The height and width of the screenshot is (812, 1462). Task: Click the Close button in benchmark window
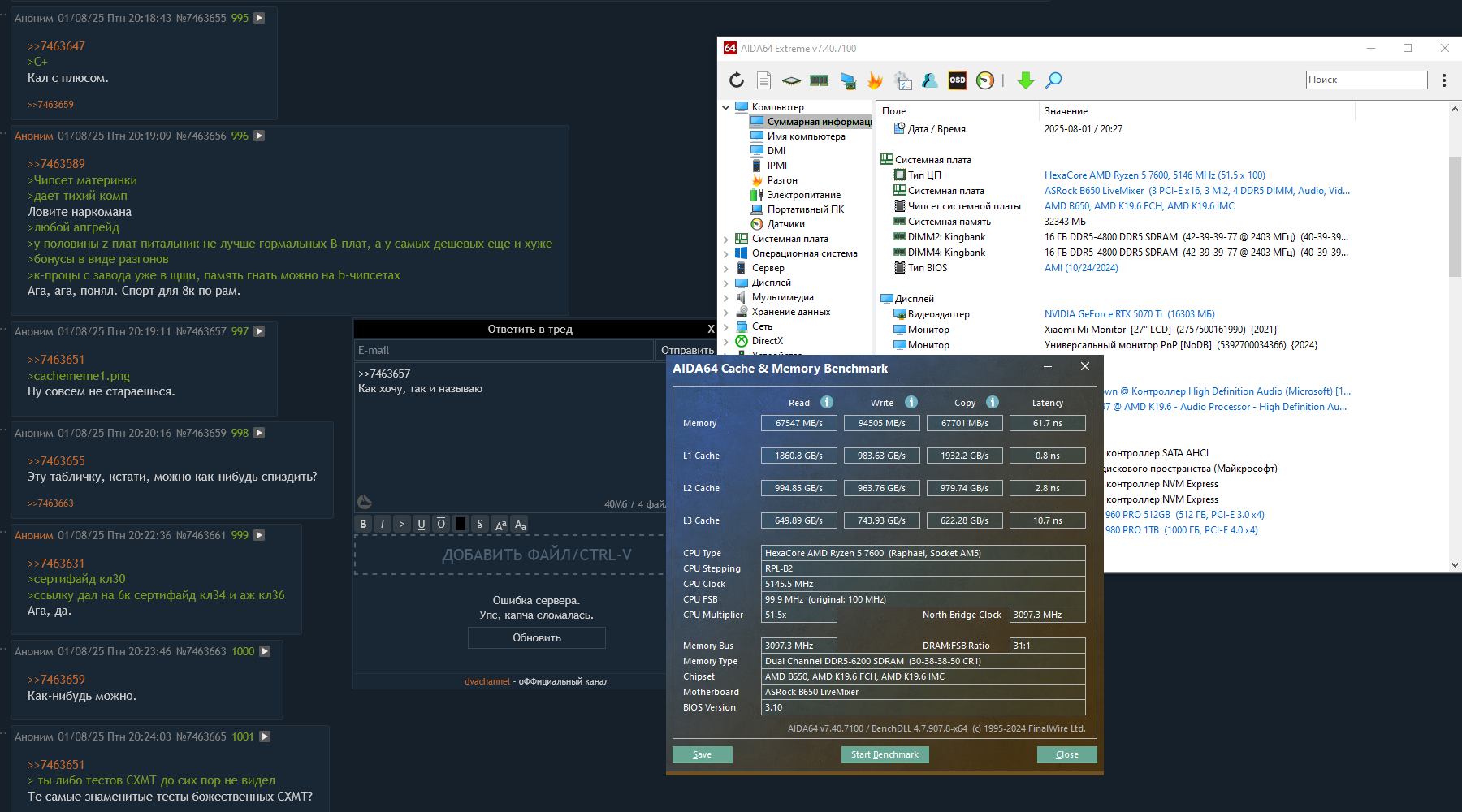click(x=1067, y=754)
